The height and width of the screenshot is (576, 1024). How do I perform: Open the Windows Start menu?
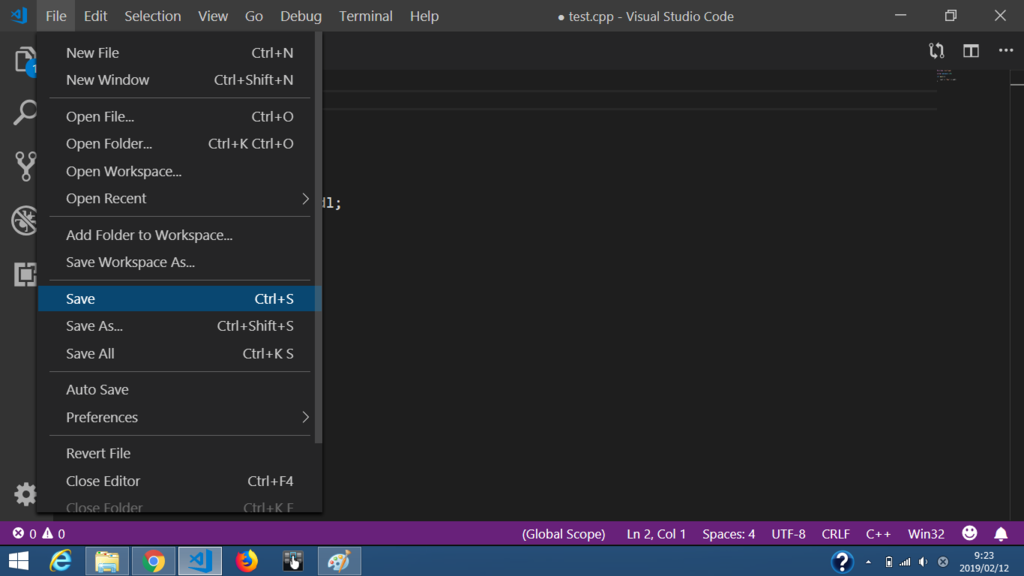[18, 561]
